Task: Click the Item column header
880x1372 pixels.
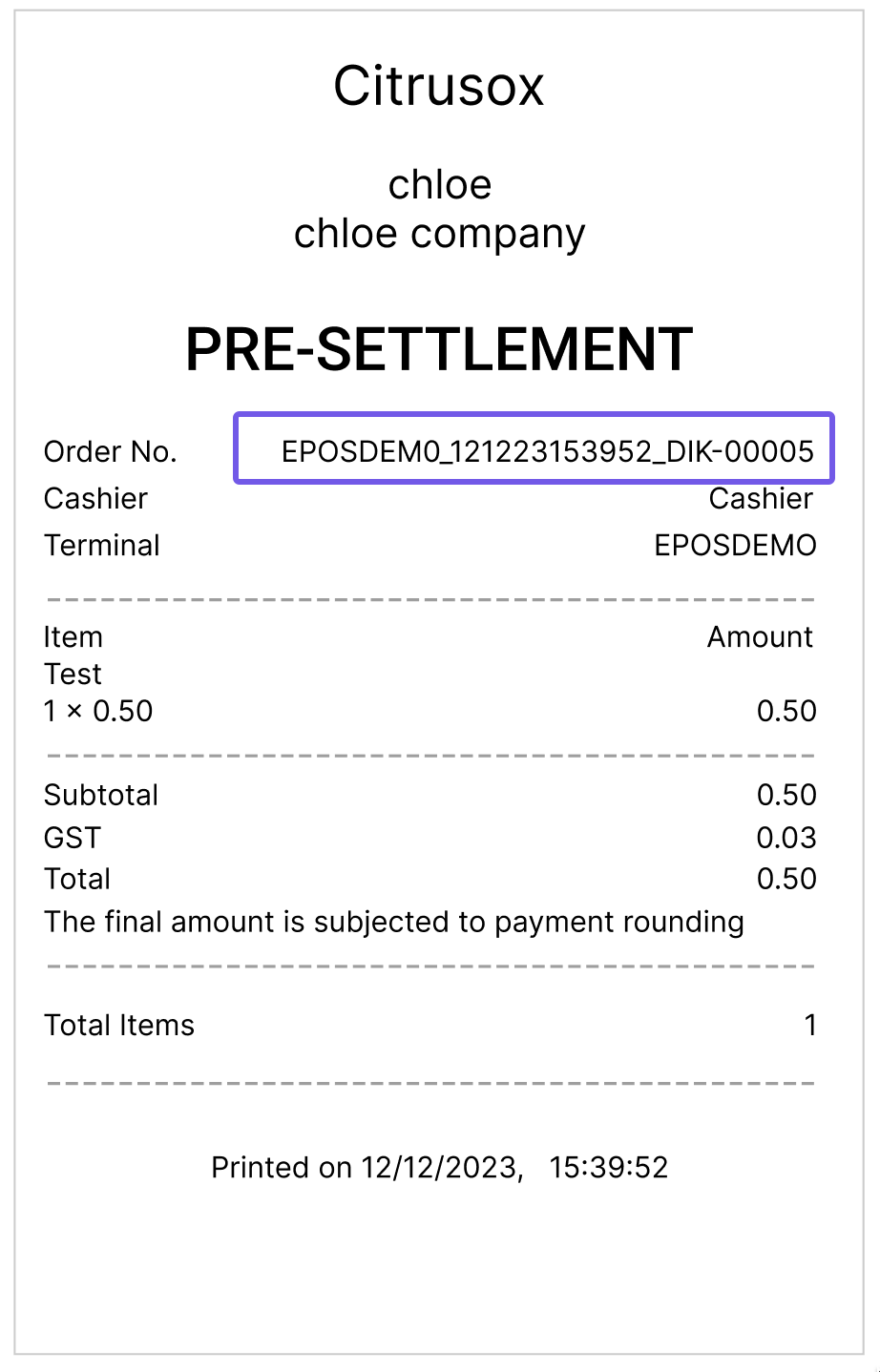Action: (73, 636)
